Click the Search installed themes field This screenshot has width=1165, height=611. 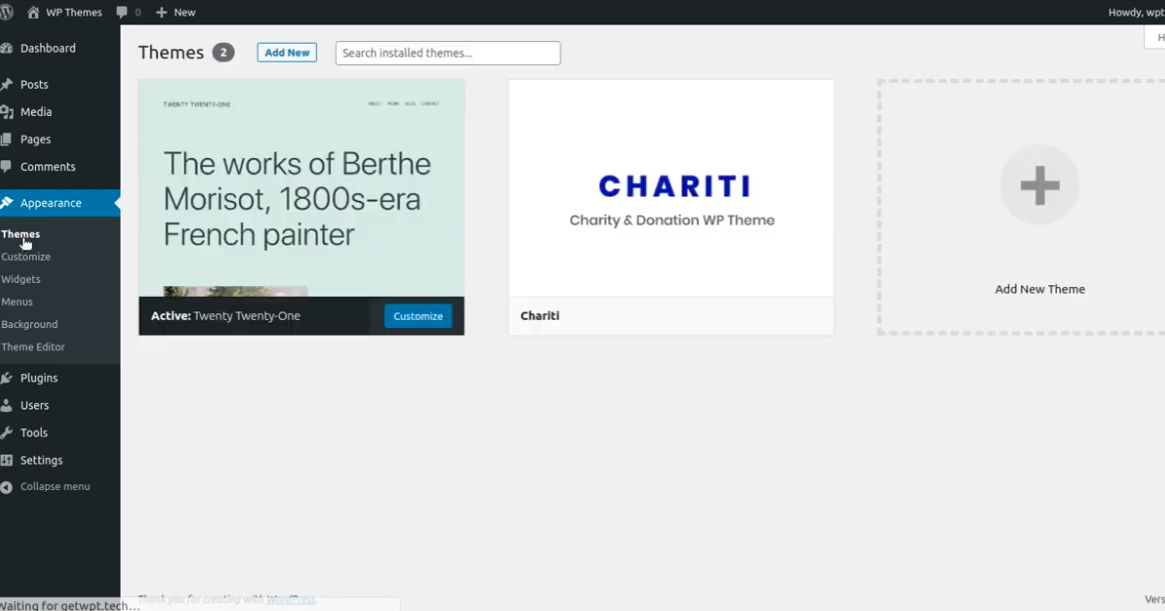click(447, 53)
